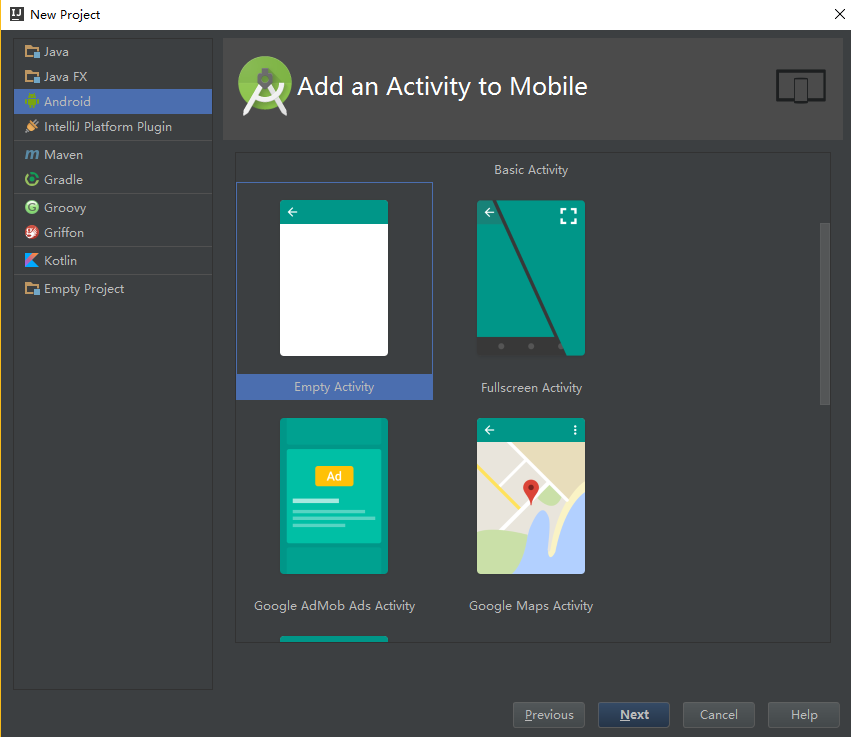Screen dimensions: 851x737
Task: Pick the Kotlin label
Action: 60,261
